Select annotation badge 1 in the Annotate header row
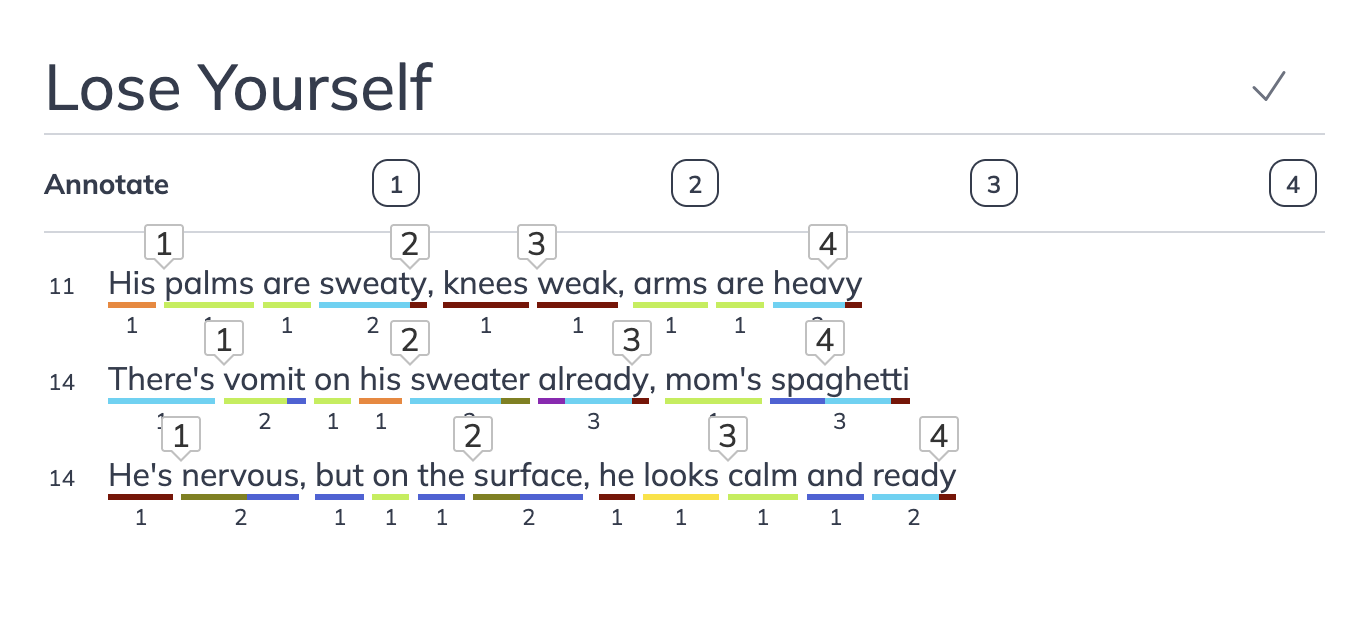The width and height of the screenshot is (1368, 630). click(x=396, y=183)
